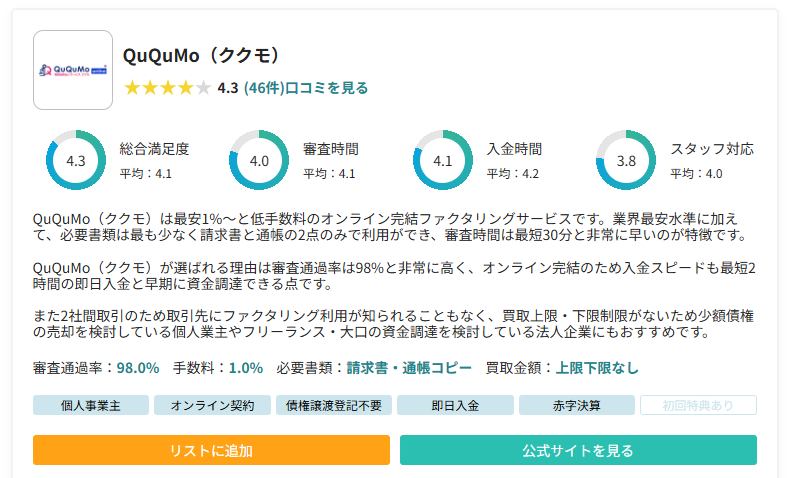Click the overall satisfaction 4.3 donut chart
Viewport: 800px width, 478px height.
76,160
